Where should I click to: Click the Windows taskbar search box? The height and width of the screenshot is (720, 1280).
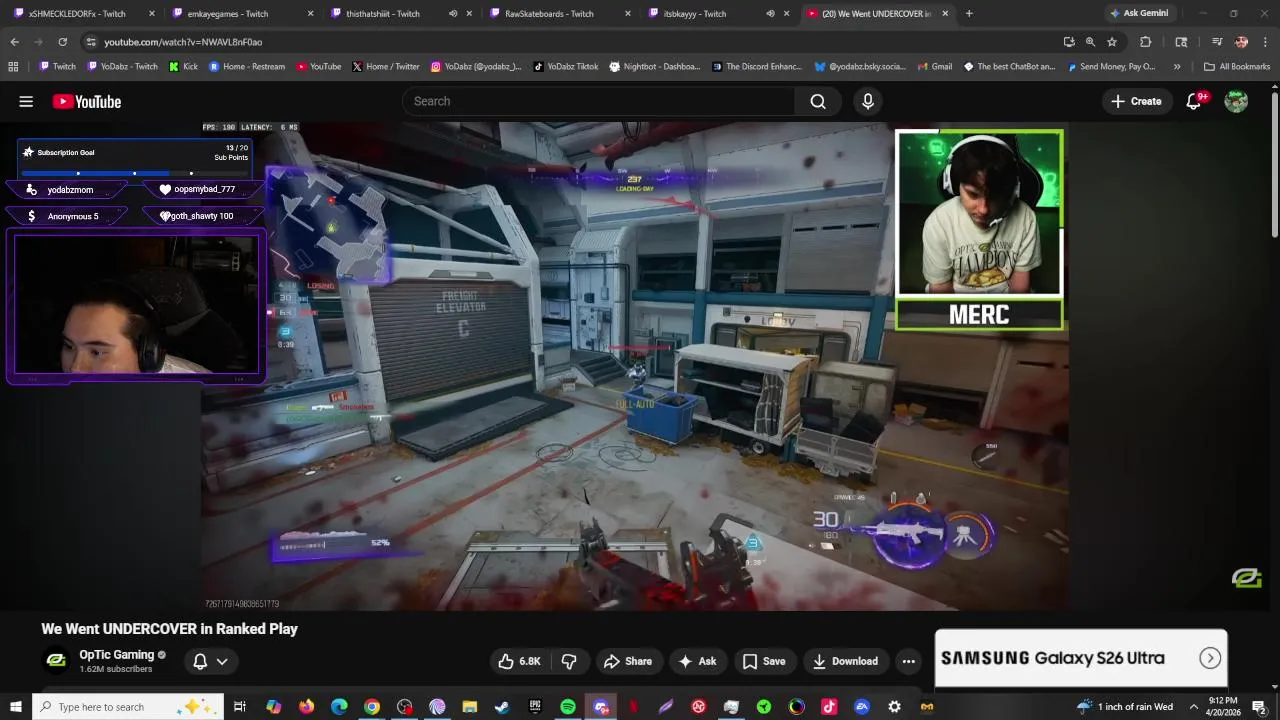coord(128,707)
